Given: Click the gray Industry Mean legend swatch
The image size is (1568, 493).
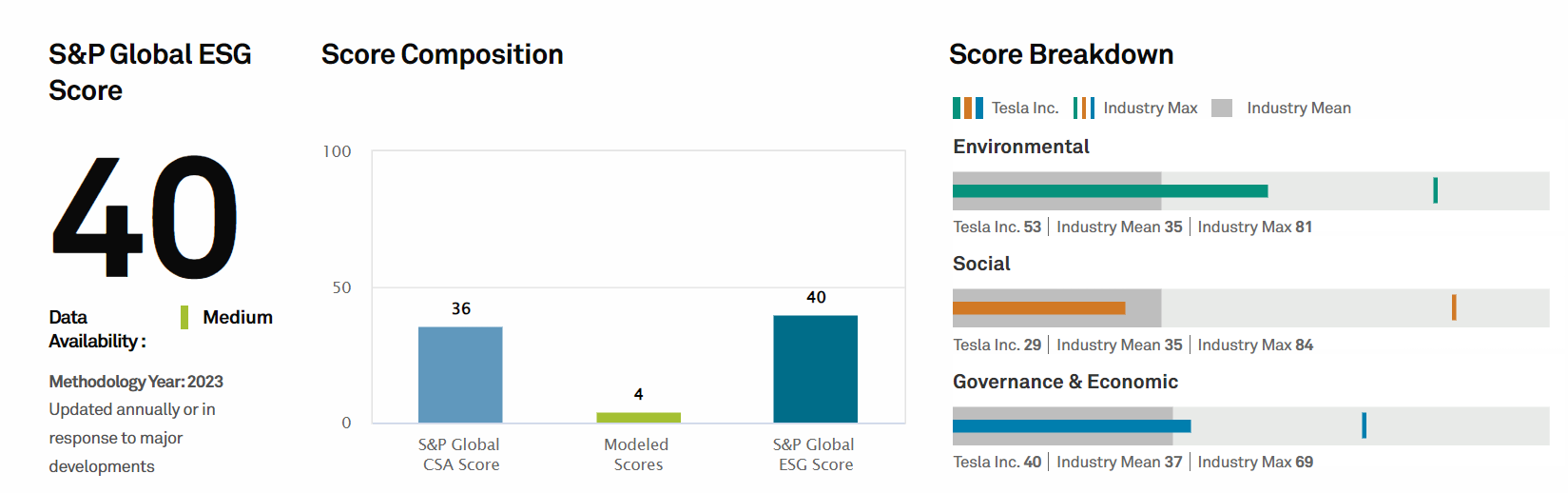Looking at the screenshot, I should click(1222, 108).
